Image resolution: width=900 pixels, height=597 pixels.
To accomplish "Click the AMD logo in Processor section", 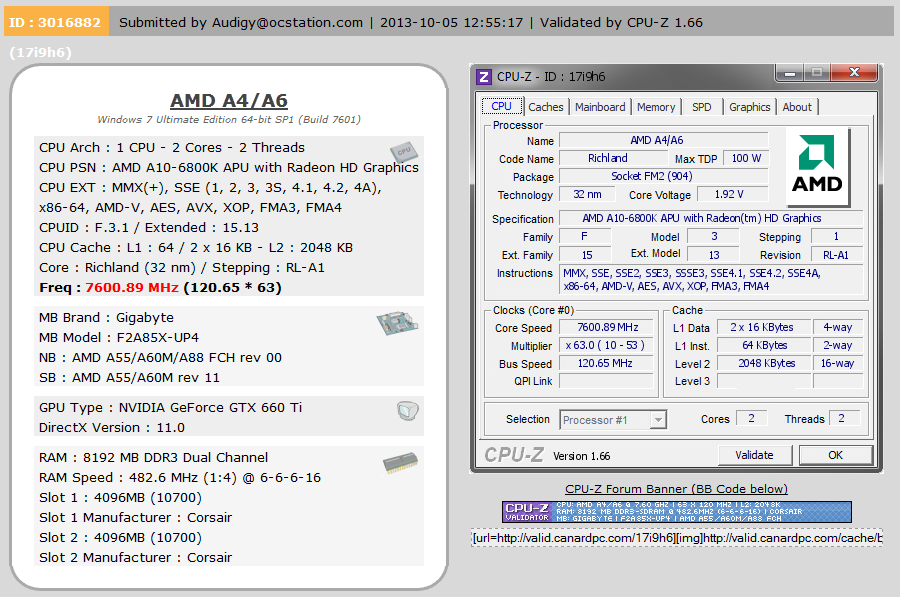I will pyautogui.click(x=817, y=166).
